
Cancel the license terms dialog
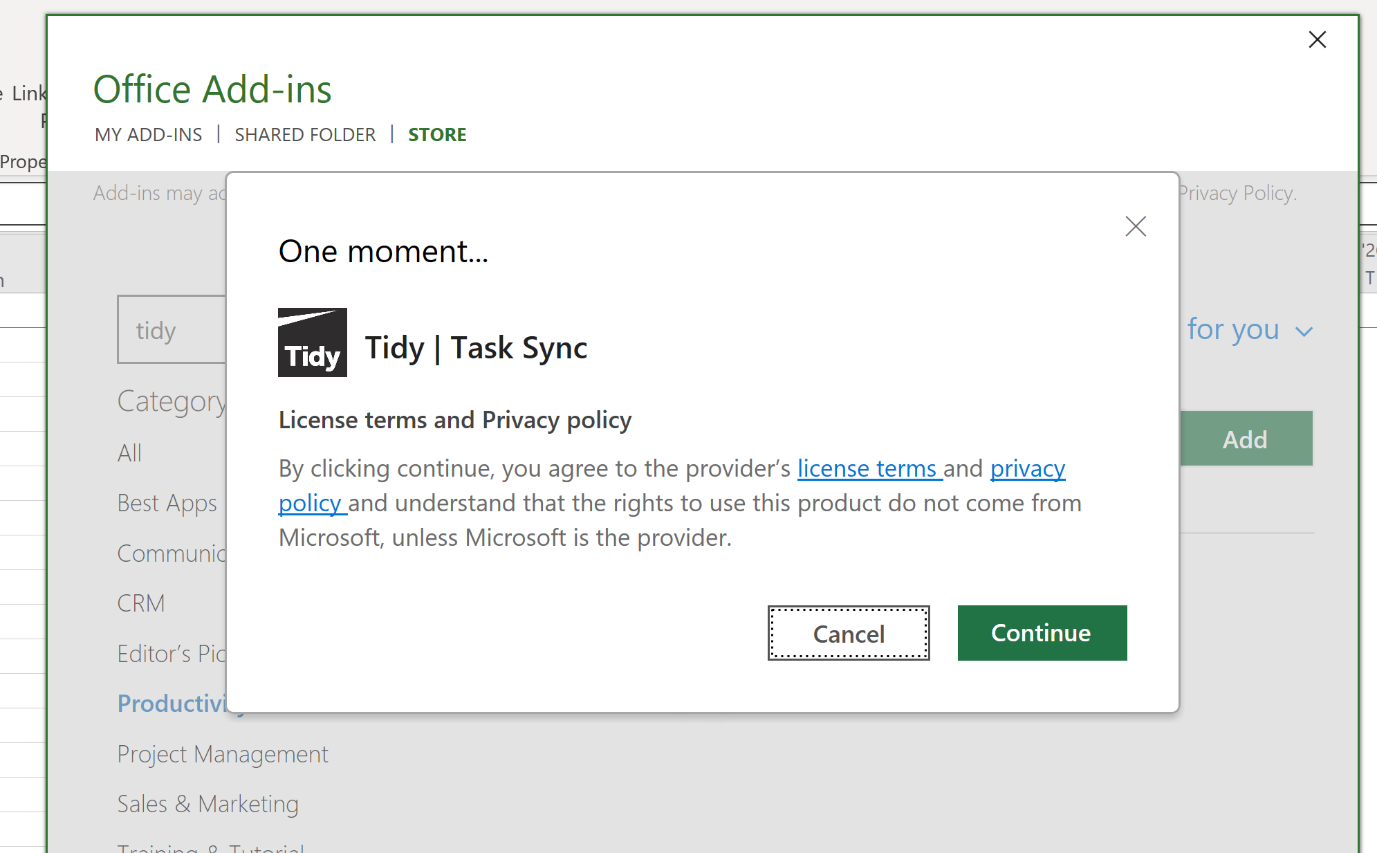(x=848, y=632)
